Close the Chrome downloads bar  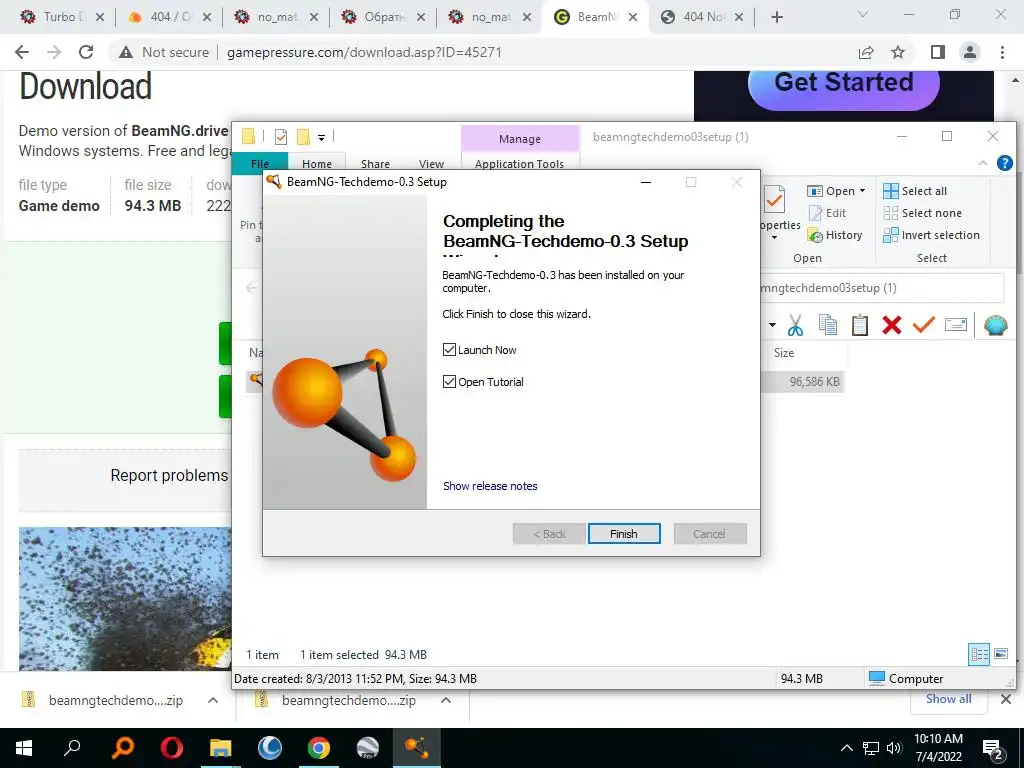point(1006,699)
